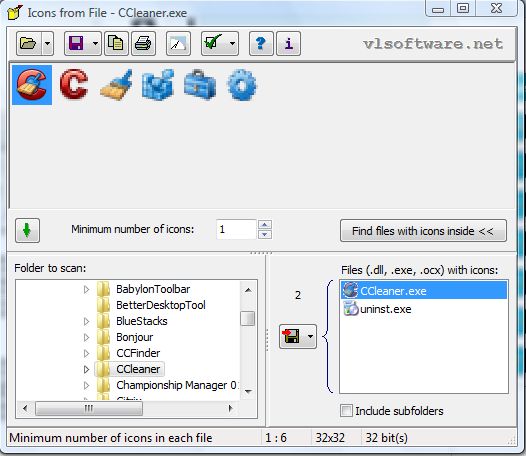This screenshot has height=456, width=526.
Task: Expand the CCFinder folder
Action: click(x=86, y=353)
